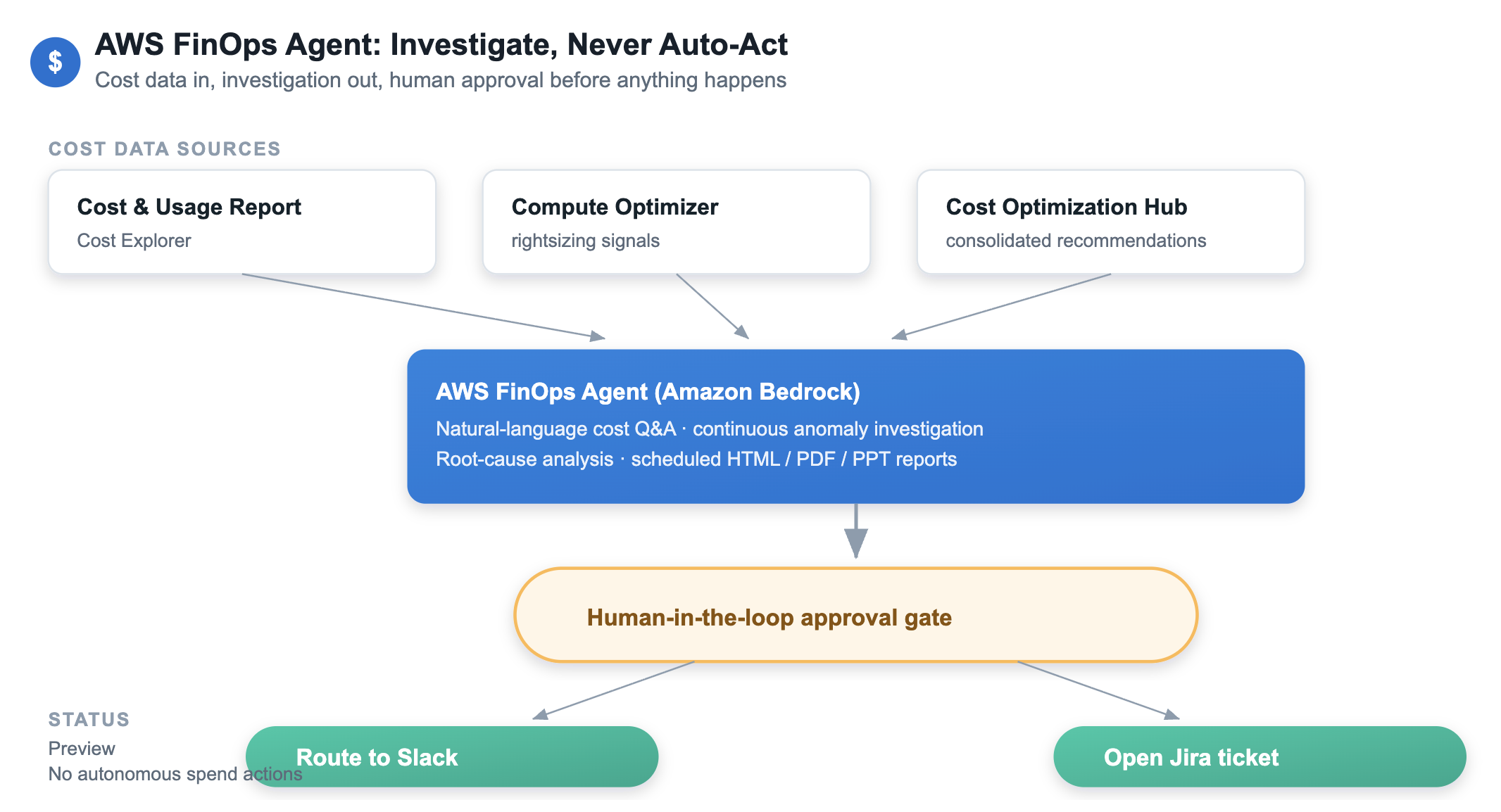
Task: Select the Cost & Usage Report card
Action: click(242, 222)
